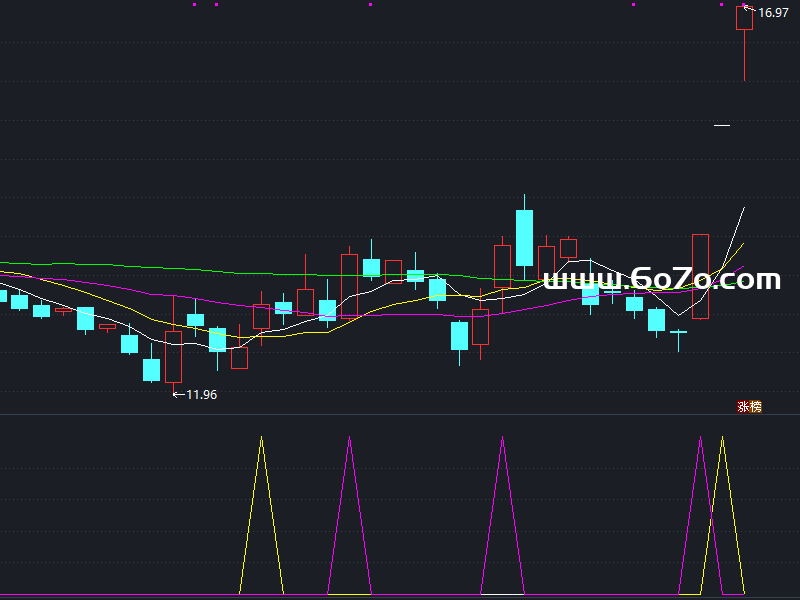Select the red candlestick above the 11.96 label

[x=174, y=356]
